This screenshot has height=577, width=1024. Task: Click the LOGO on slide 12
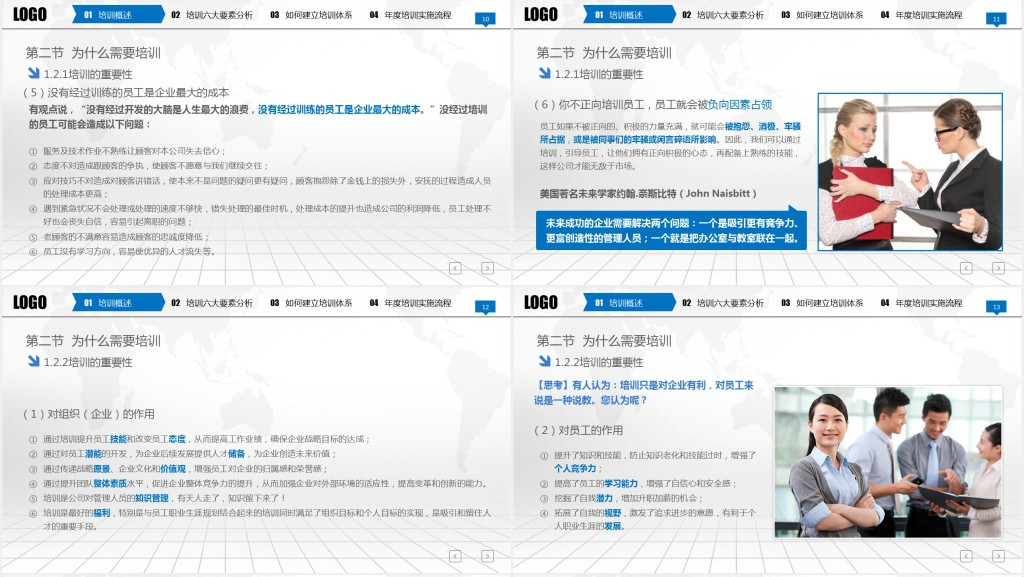(x=30, y=302)
